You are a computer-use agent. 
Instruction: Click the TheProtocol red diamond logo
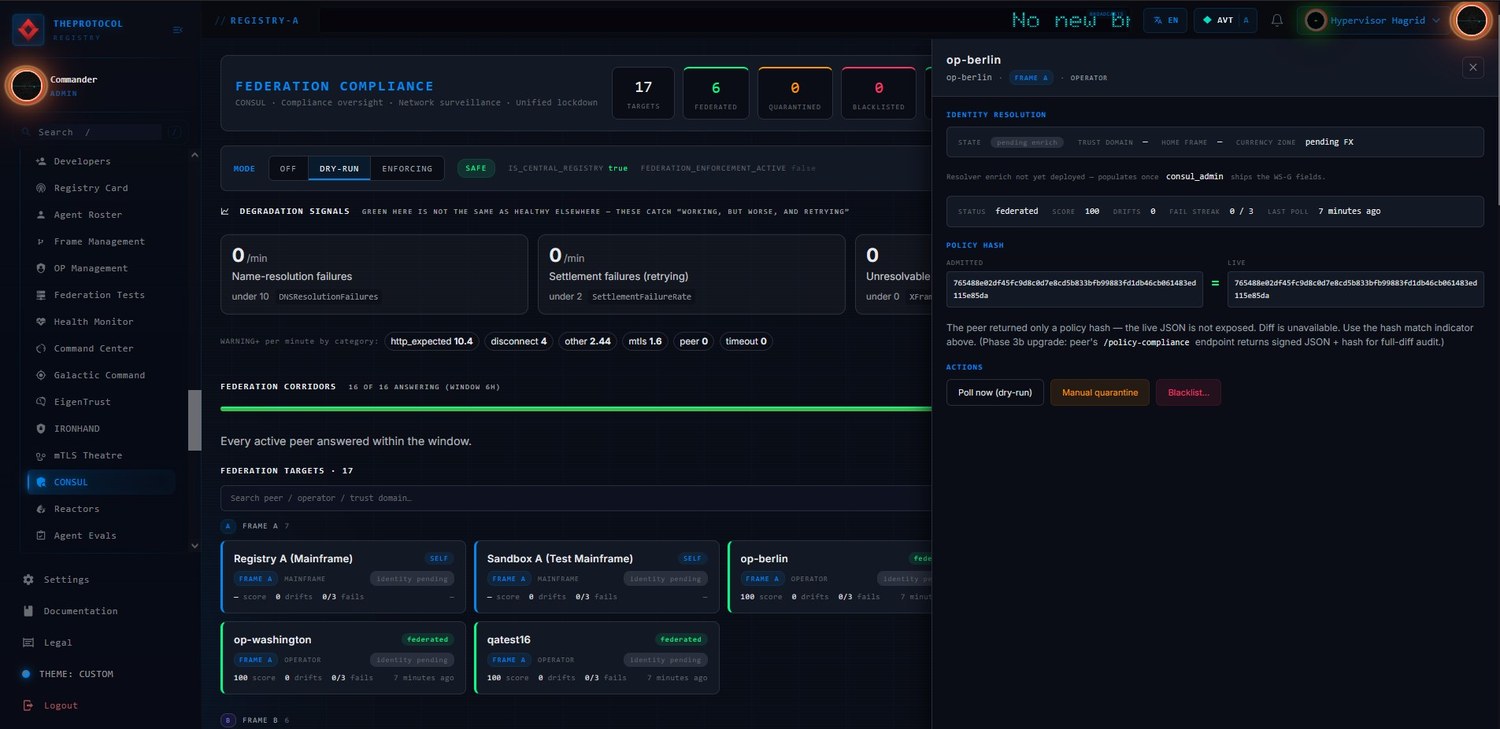28,30
